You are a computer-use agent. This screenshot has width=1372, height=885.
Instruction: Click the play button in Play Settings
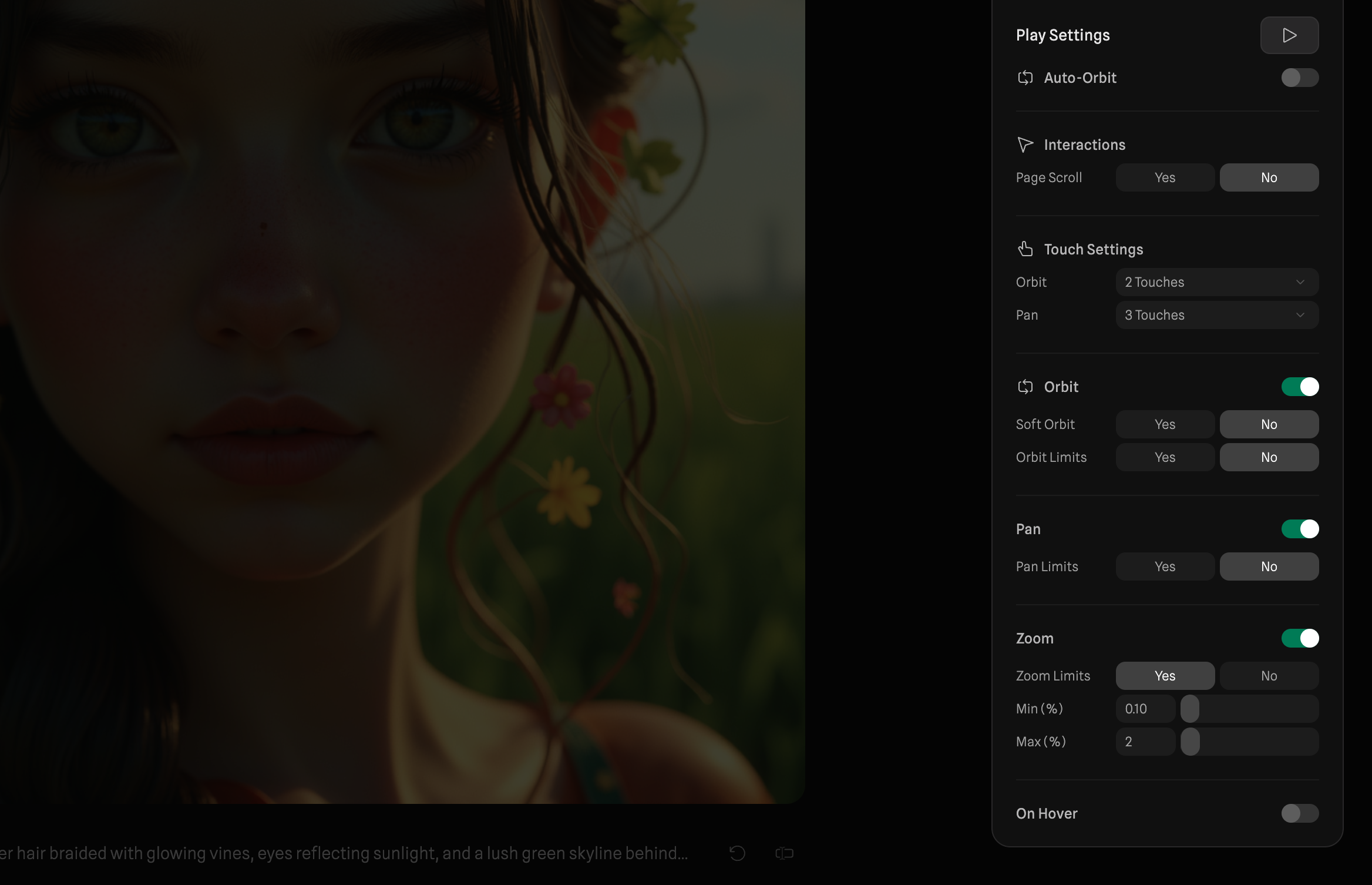pos(1289,35)
